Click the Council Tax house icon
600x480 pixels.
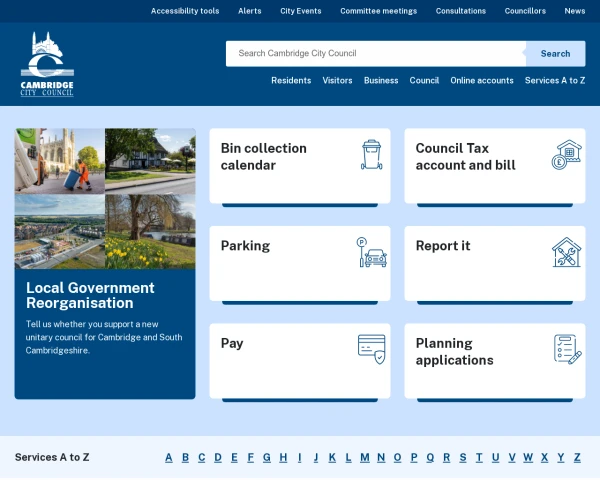567,155
